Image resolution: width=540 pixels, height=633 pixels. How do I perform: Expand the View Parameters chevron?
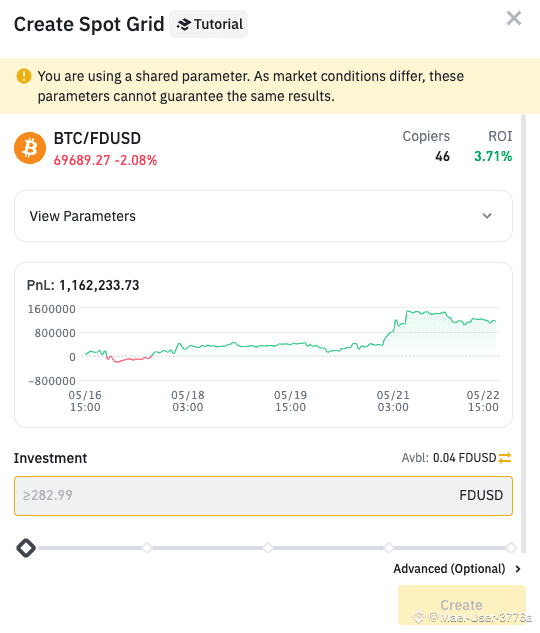point(487,216)
